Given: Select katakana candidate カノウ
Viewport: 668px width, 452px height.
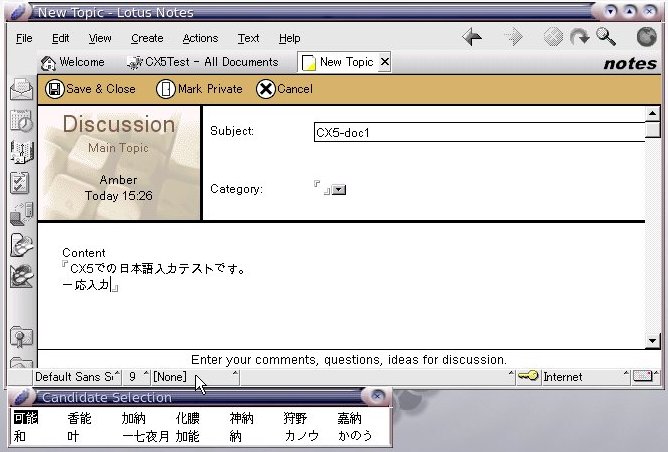Looking at the screenshot, I should click(x=301, y=436).
